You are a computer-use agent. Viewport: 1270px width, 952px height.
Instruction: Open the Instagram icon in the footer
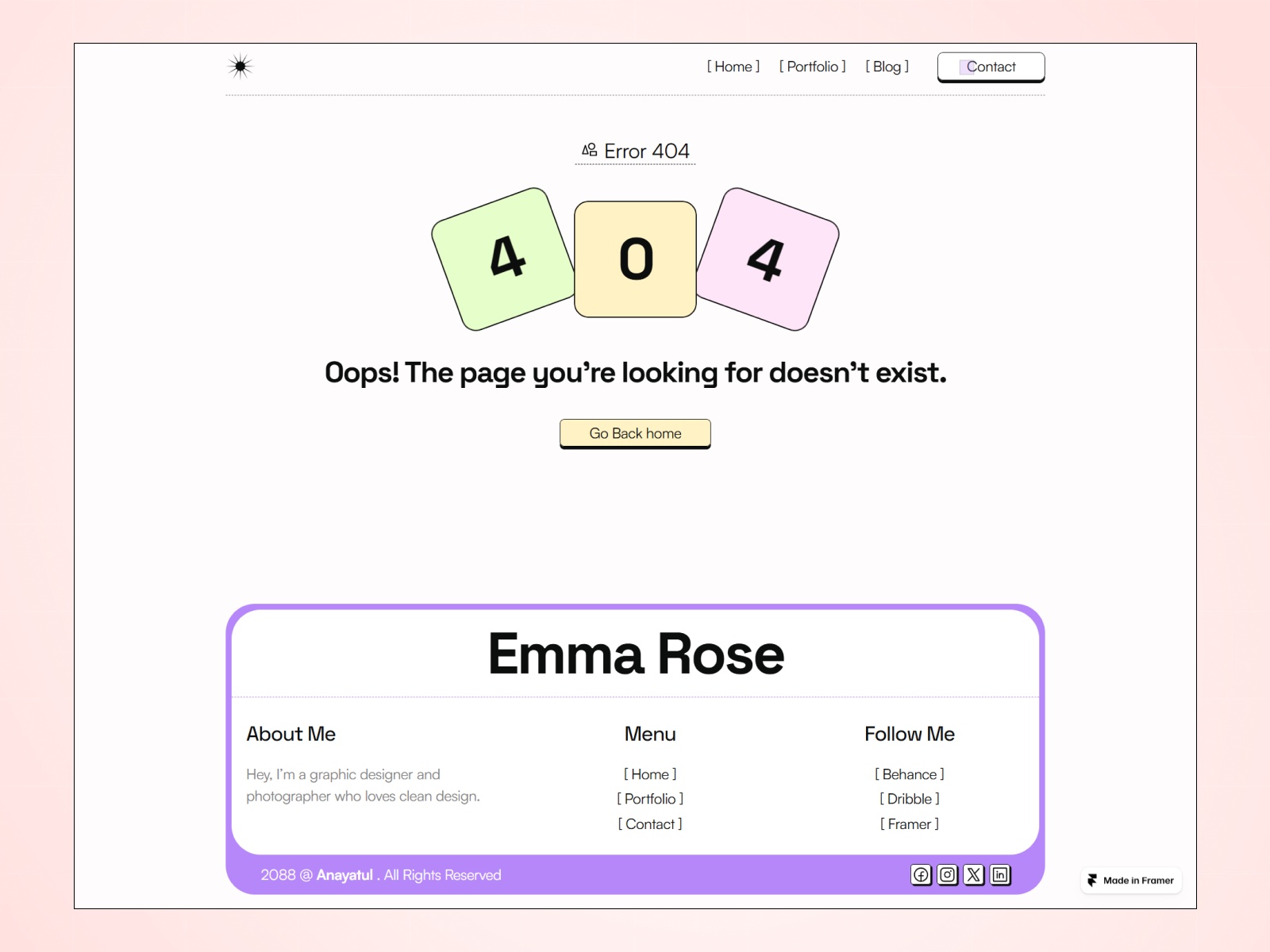[x=947, y=875]
